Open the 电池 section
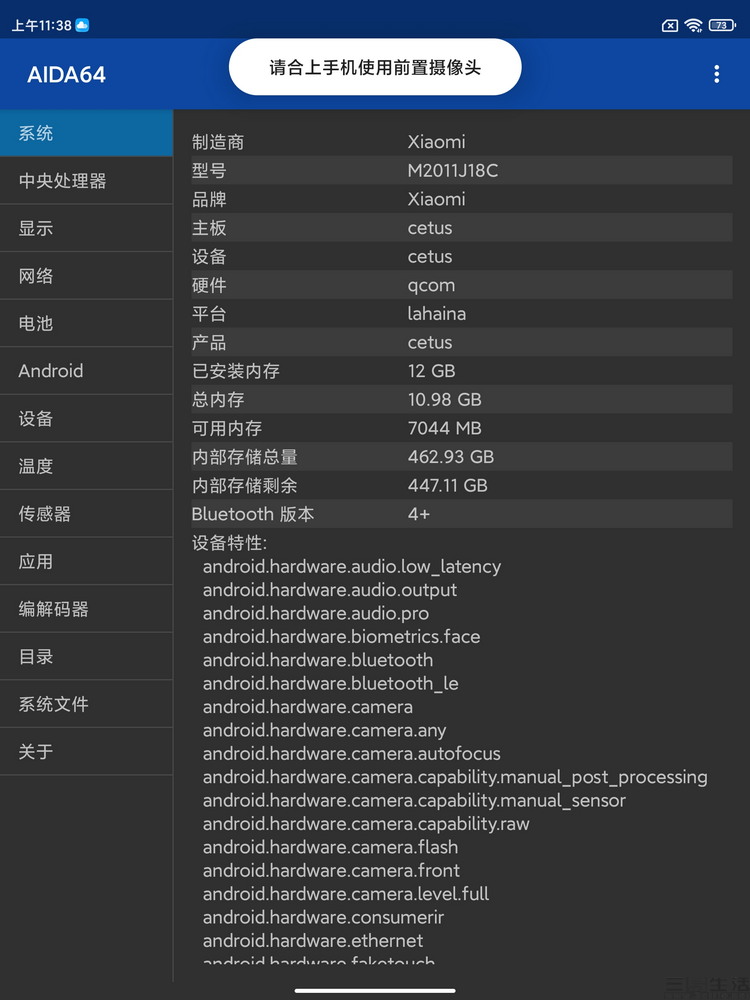 [86, 323]
